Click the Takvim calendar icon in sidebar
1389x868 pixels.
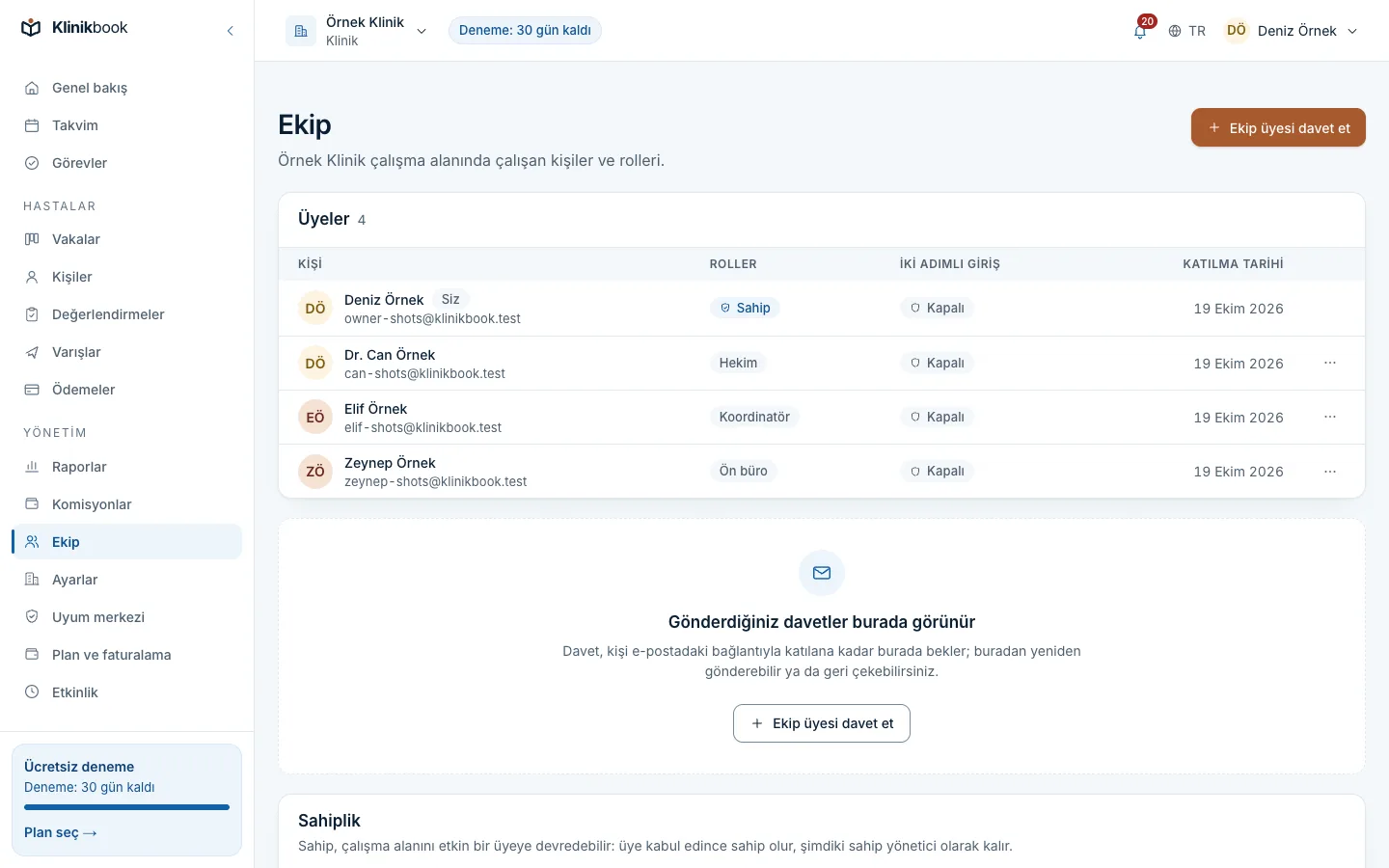32,125
